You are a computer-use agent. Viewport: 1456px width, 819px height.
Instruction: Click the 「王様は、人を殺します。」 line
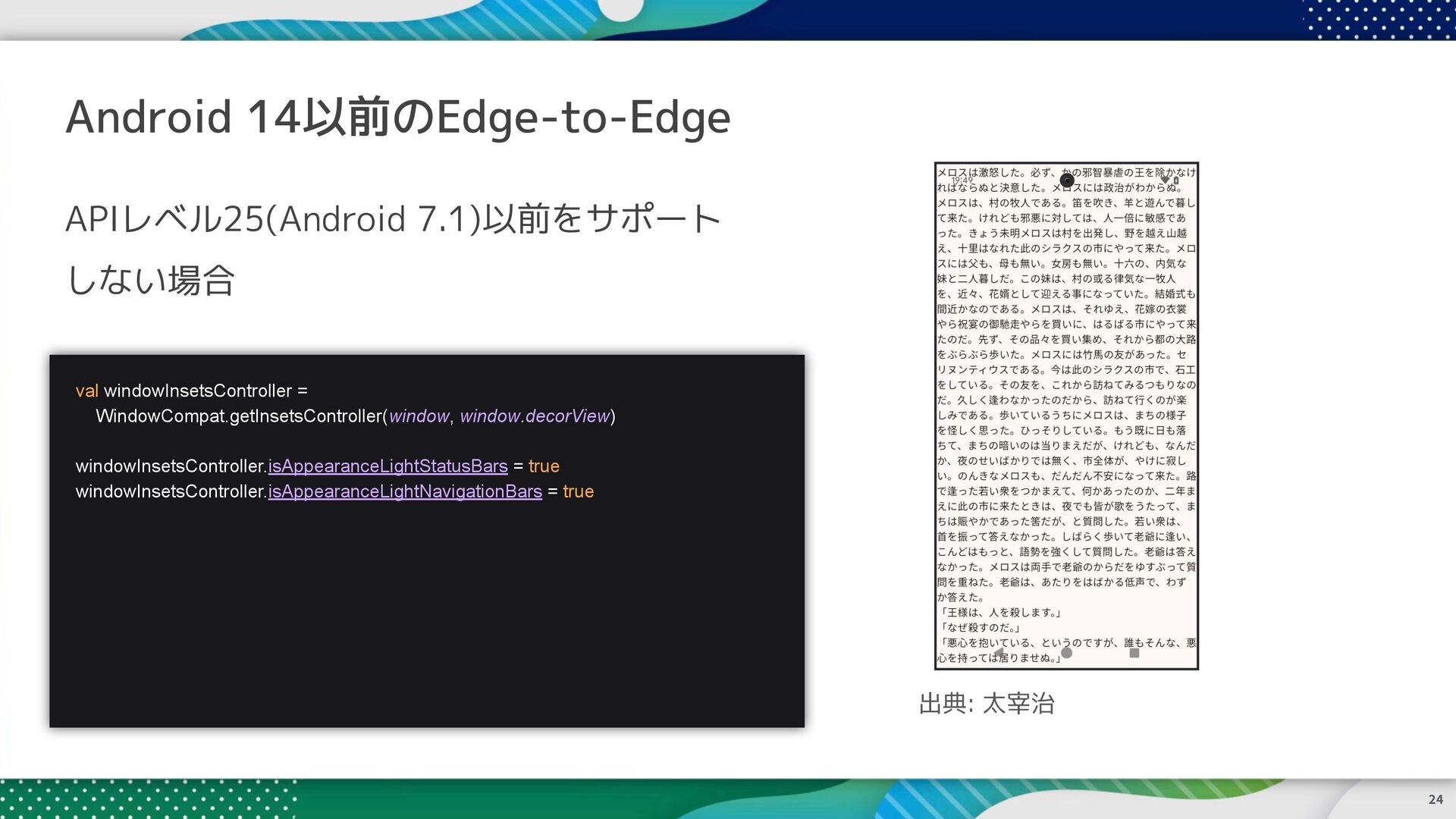coord(999,613)
